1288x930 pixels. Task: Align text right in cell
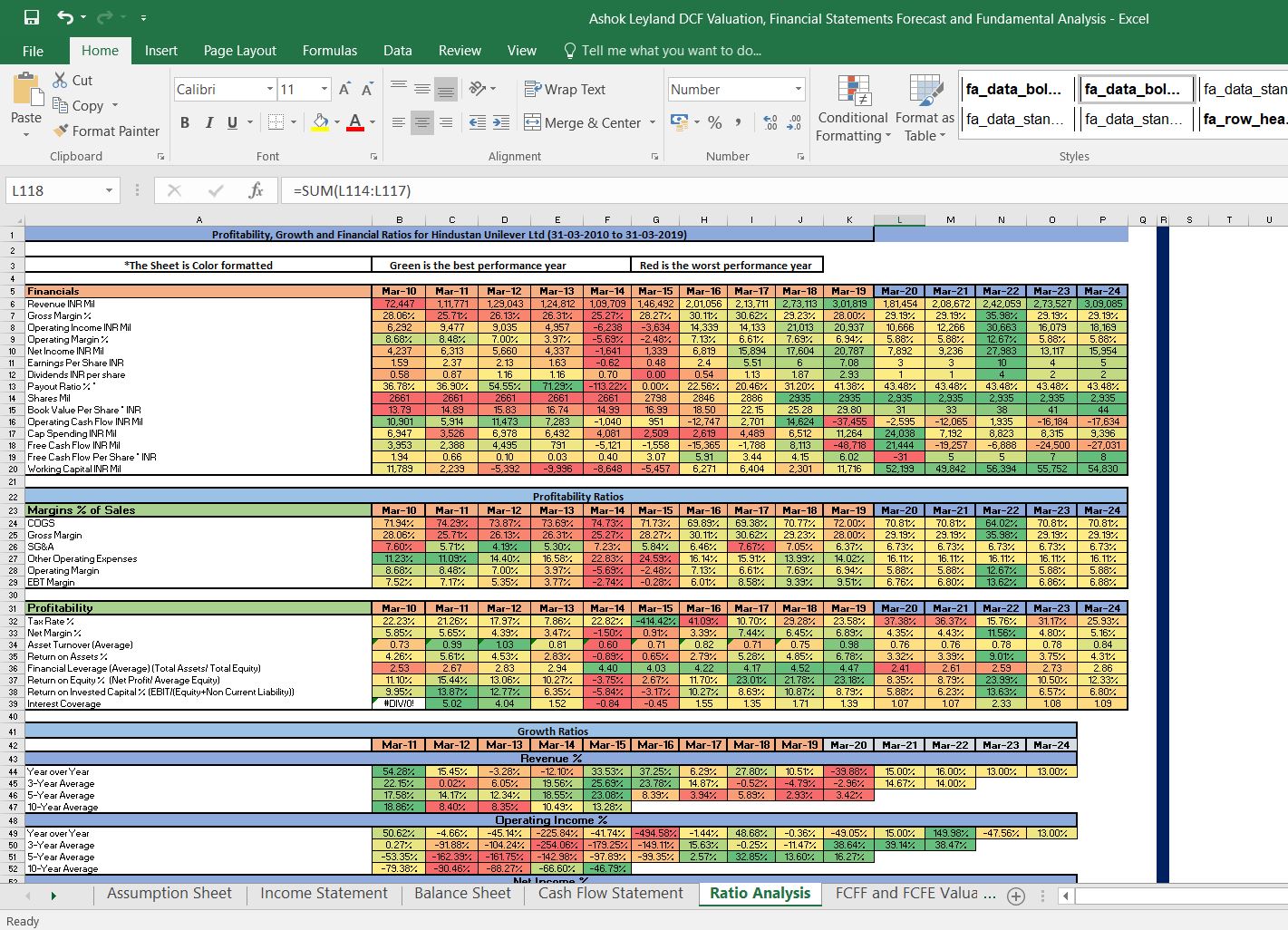(x=445, y=122)
